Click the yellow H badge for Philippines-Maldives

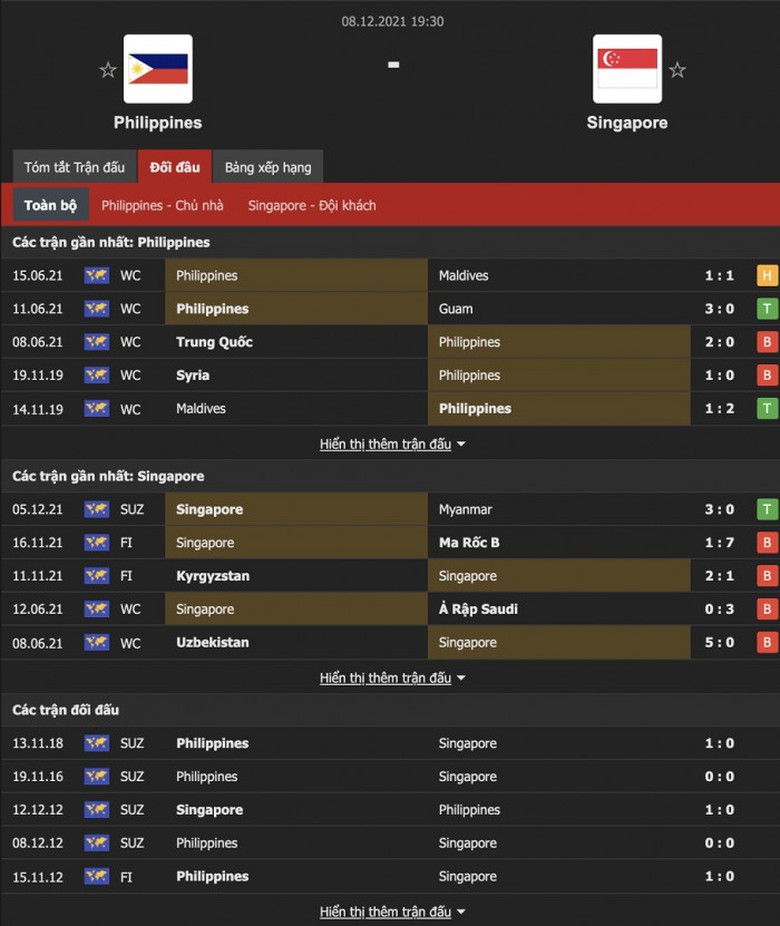(x=767, y=276)
